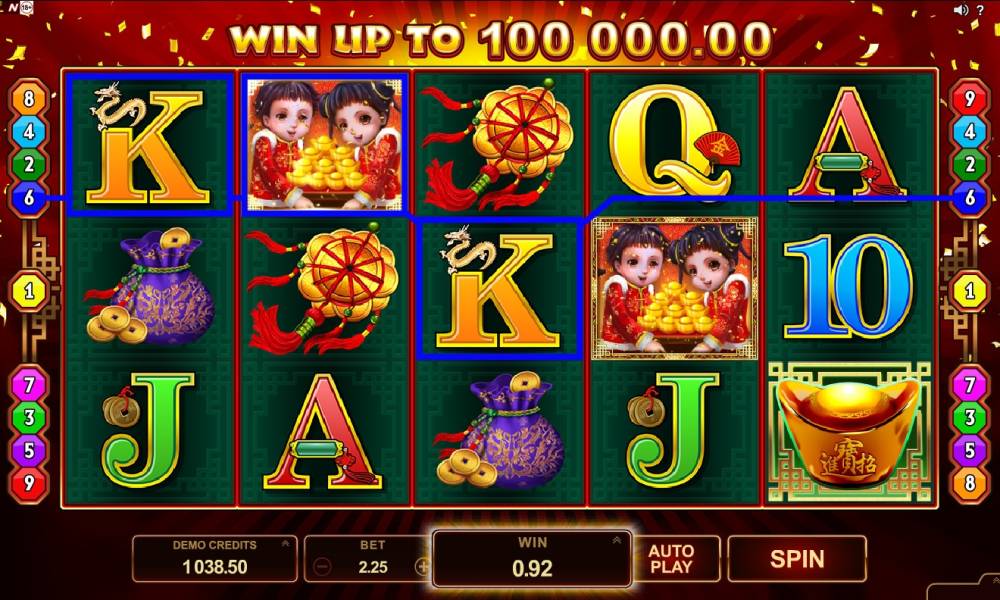Expand the Win panel arrow
The image size is (1000, 600).
(617, 541)
